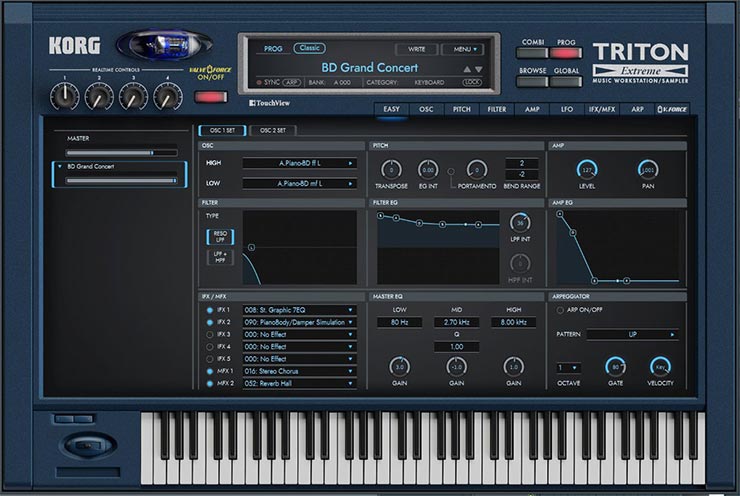Click the arpeggiator Gate knob
The image size is (740, 496).
pyautogui.click(x=616, y=366)
